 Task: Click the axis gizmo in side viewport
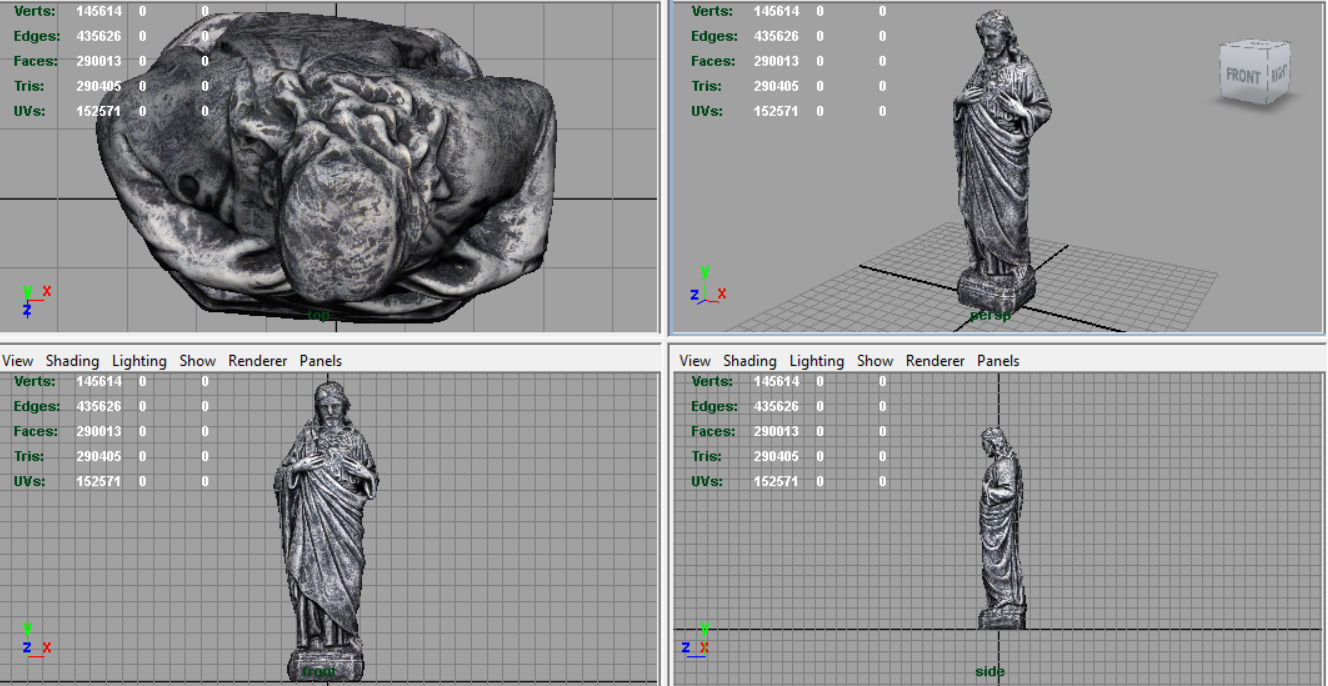point(695,640)
